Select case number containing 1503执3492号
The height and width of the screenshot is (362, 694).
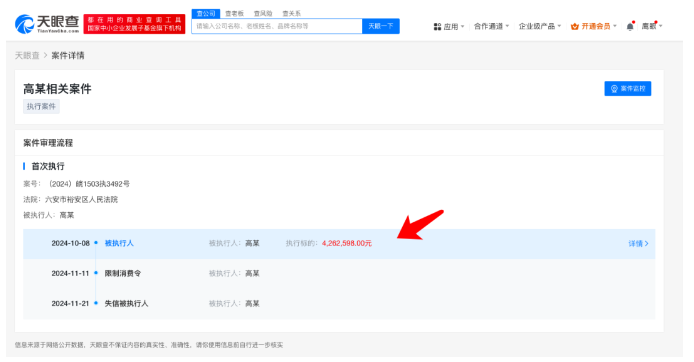pos(89,184)
